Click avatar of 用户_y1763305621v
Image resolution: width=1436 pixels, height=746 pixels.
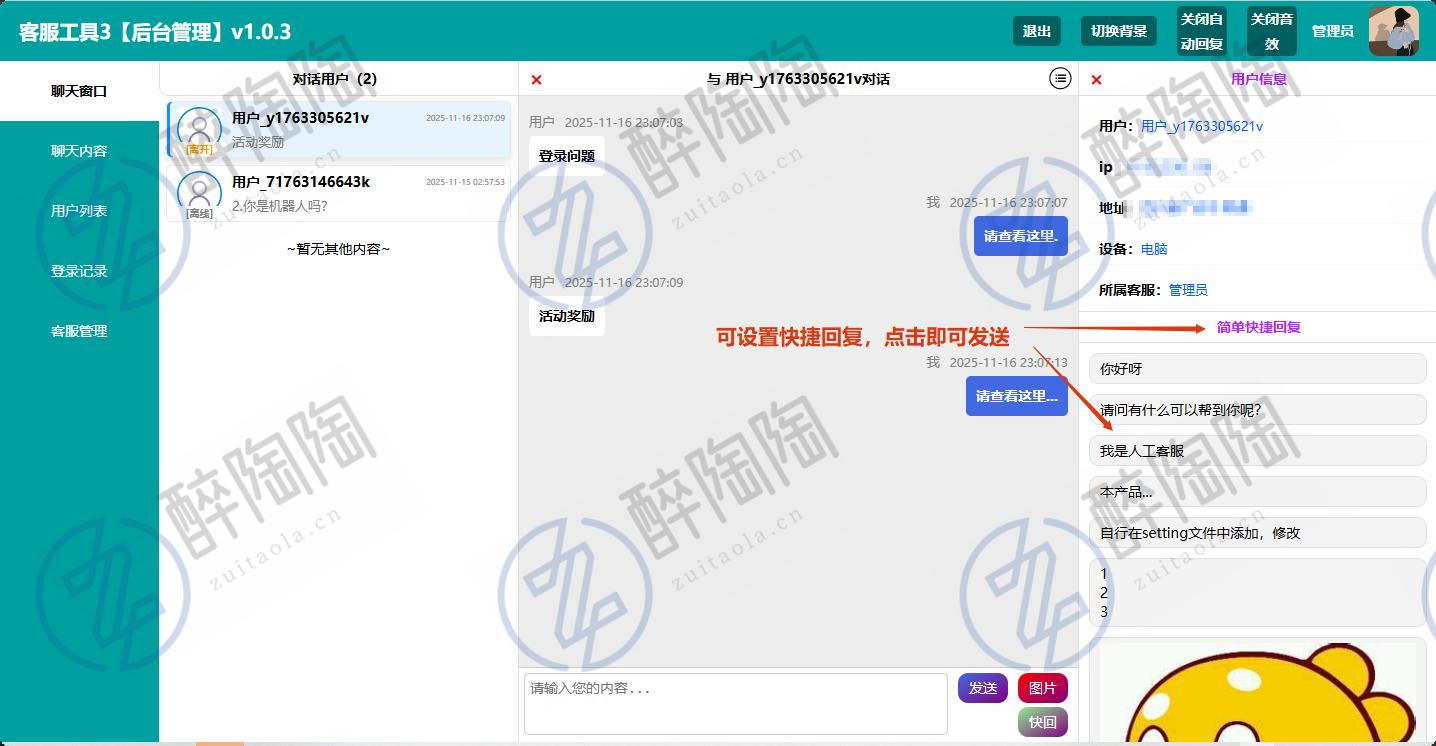click(199, 129)
